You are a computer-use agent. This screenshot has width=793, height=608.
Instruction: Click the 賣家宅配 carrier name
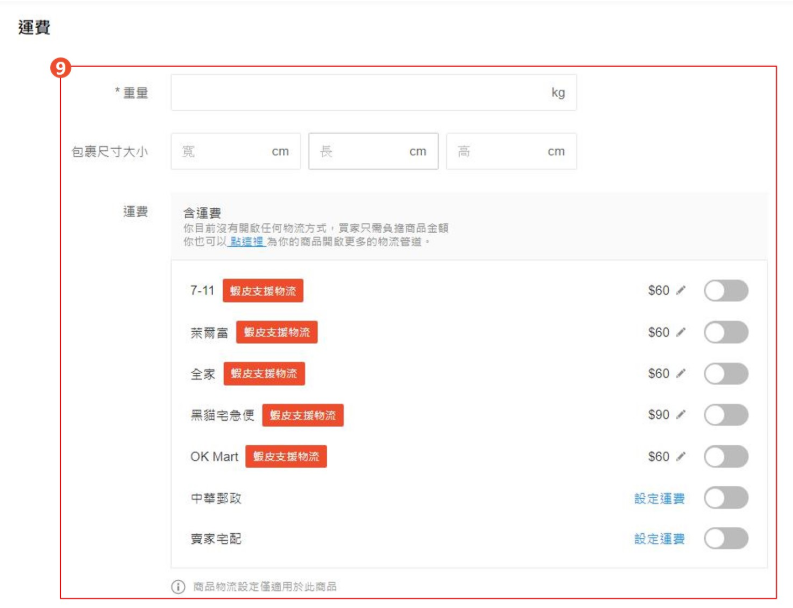coord(216,539)
